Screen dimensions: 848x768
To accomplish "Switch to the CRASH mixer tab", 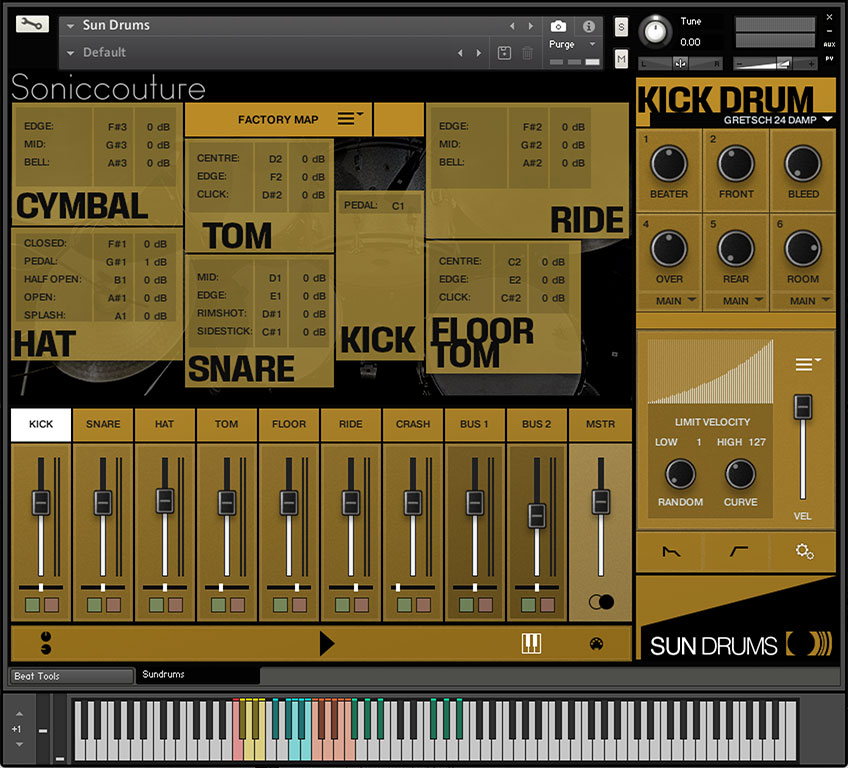I will 413,424.
